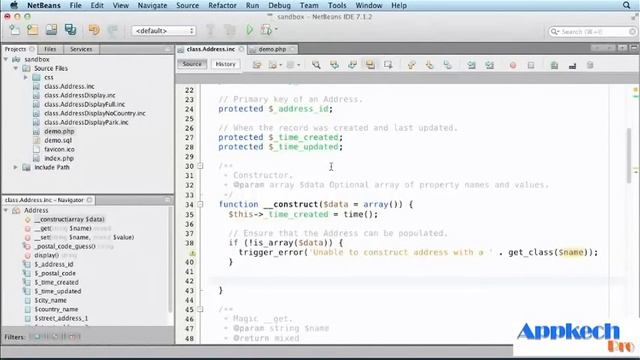Viewport: 640px width, 360px height.
Task: Click the Source view button
Action: pyautogui.click(x=192, y=64)
